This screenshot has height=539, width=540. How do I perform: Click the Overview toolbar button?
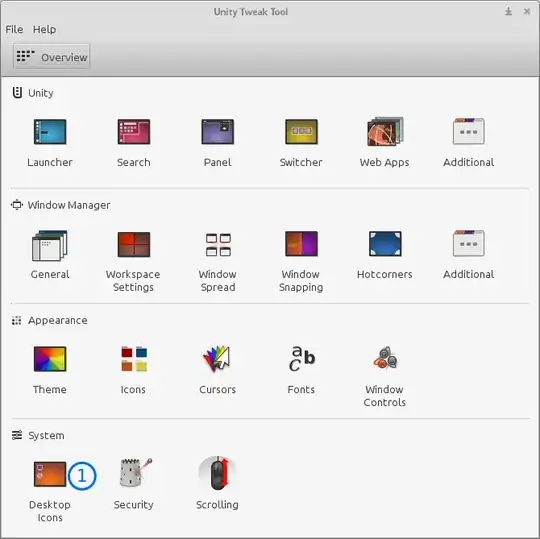(52, 56)
